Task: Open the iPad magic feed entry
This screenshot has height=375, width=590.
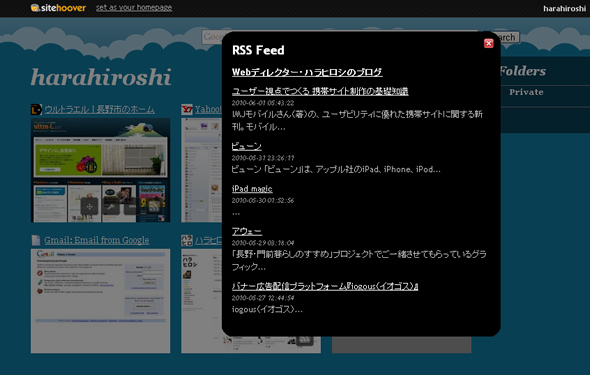Action: pos(252,188)
